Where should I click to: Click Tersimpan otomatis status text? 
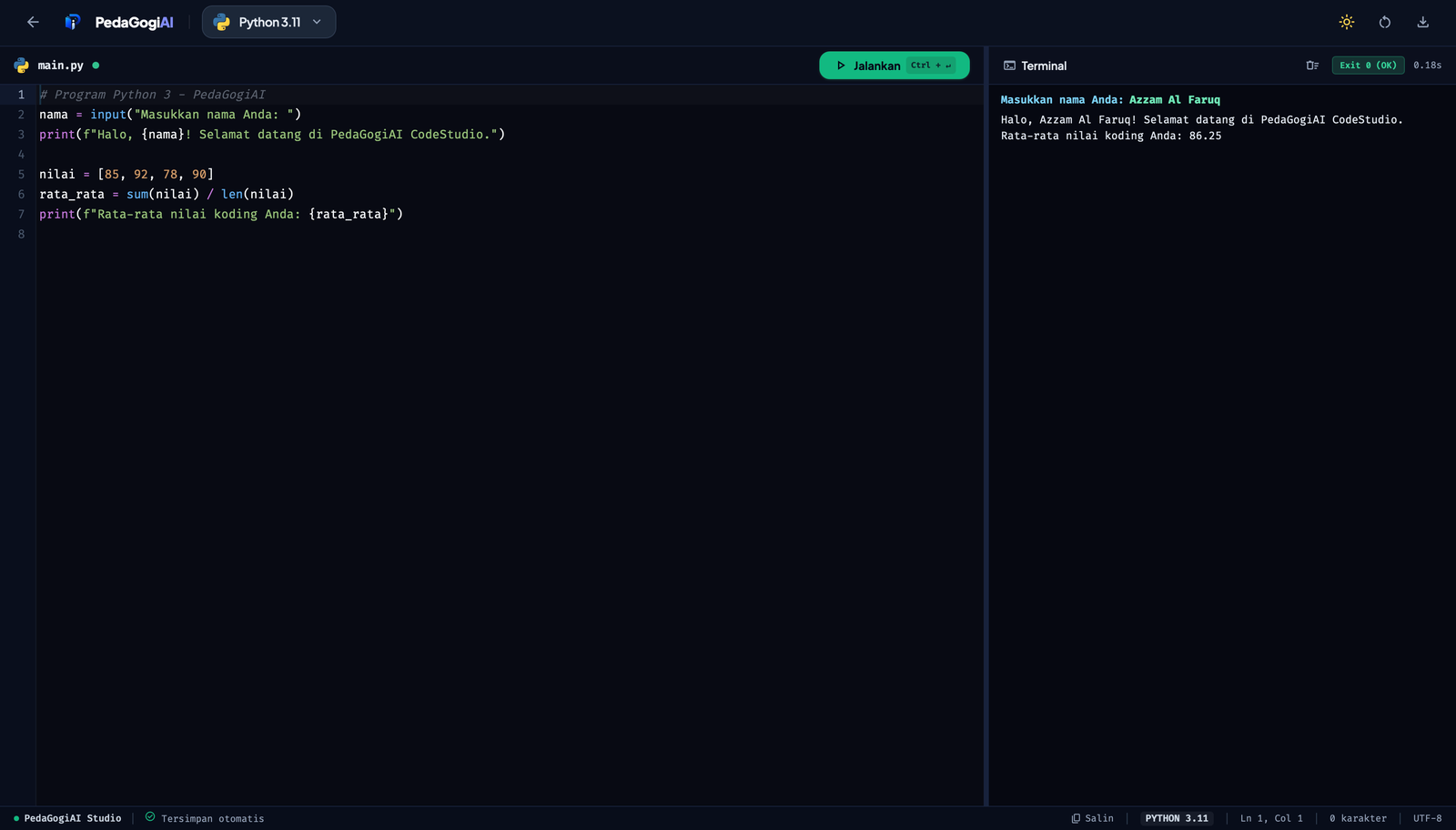click(x=213, y=818)
